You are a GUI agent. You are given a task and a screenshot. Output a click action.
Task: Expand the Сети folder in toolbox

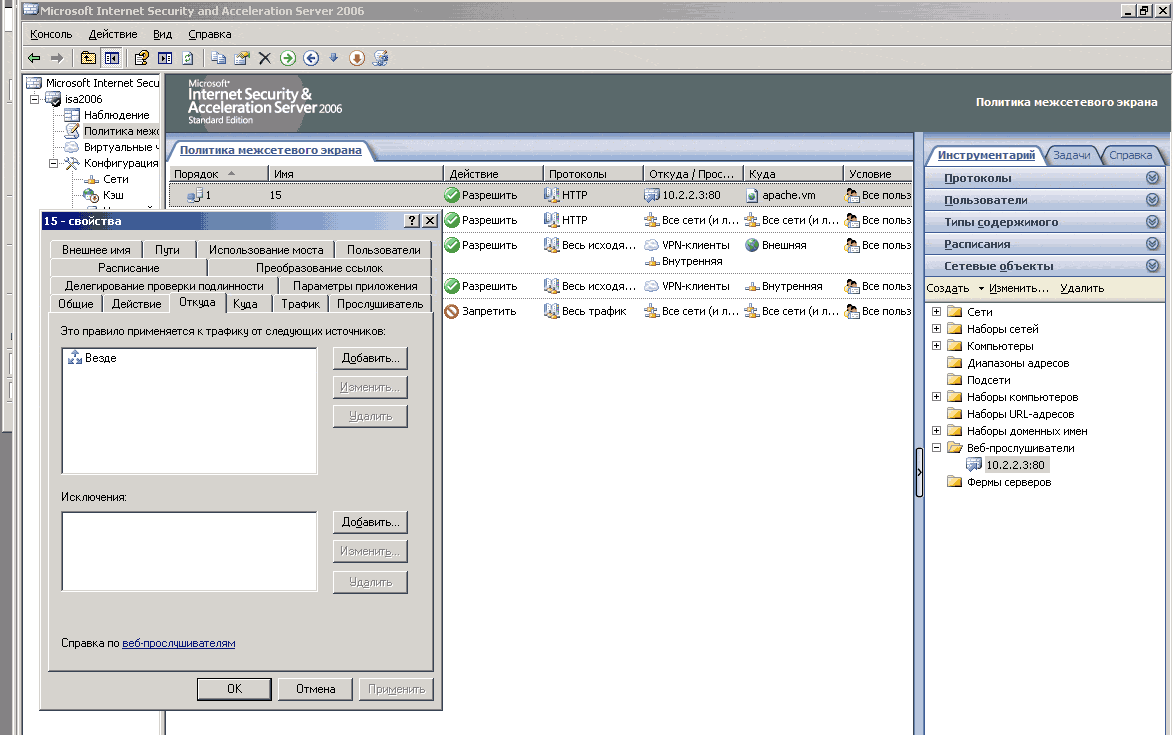(x=936, y=311)
